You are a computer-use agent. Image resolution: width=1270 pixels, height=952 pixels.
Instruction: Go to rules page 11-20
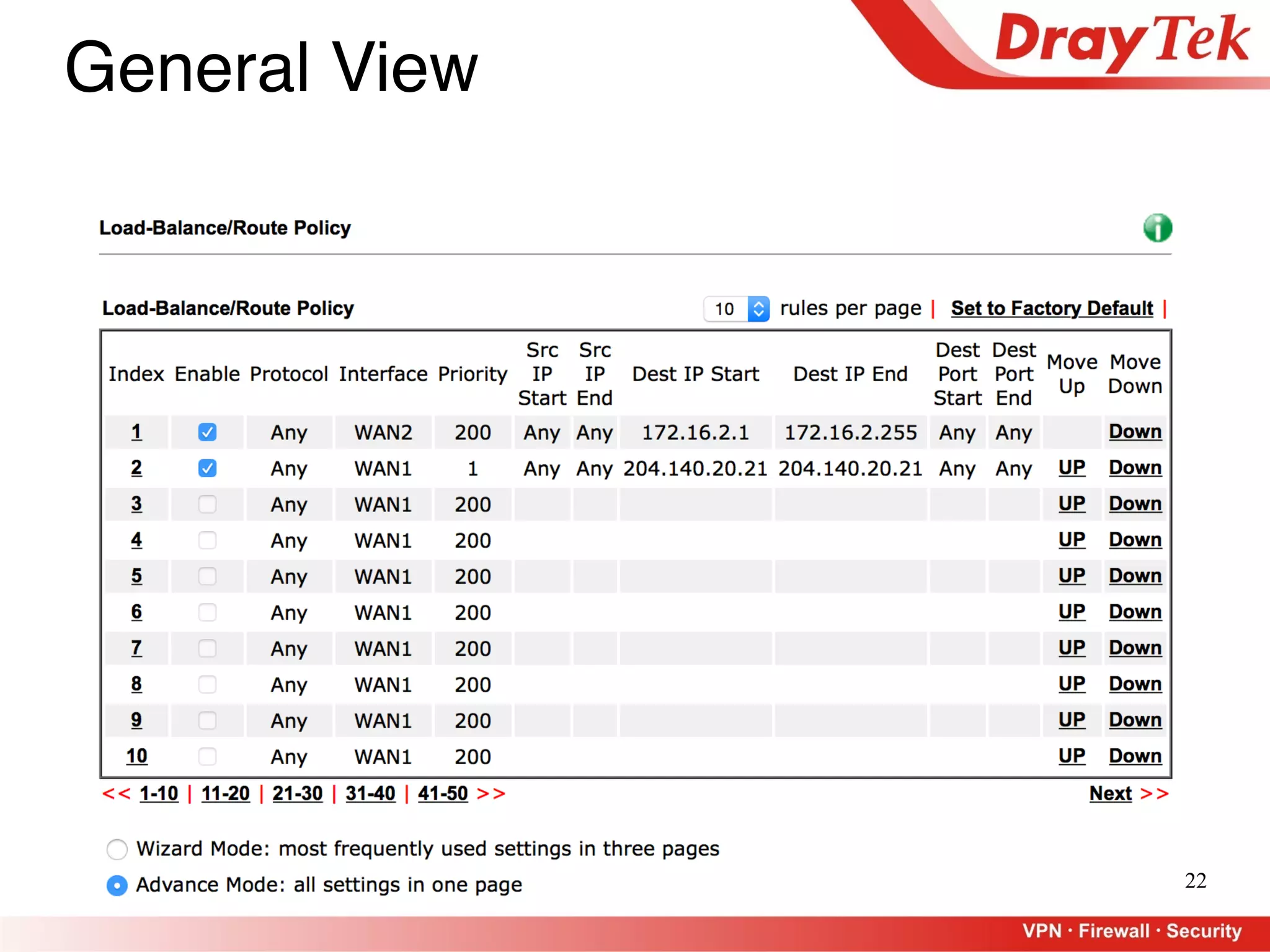[x=225, y=793]
